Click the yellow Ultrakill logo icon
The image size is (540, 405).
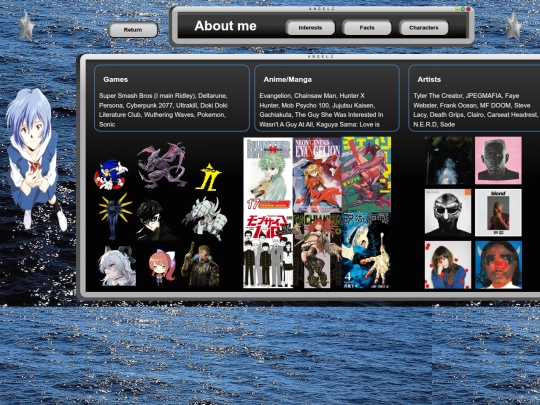tap(209, 177)
